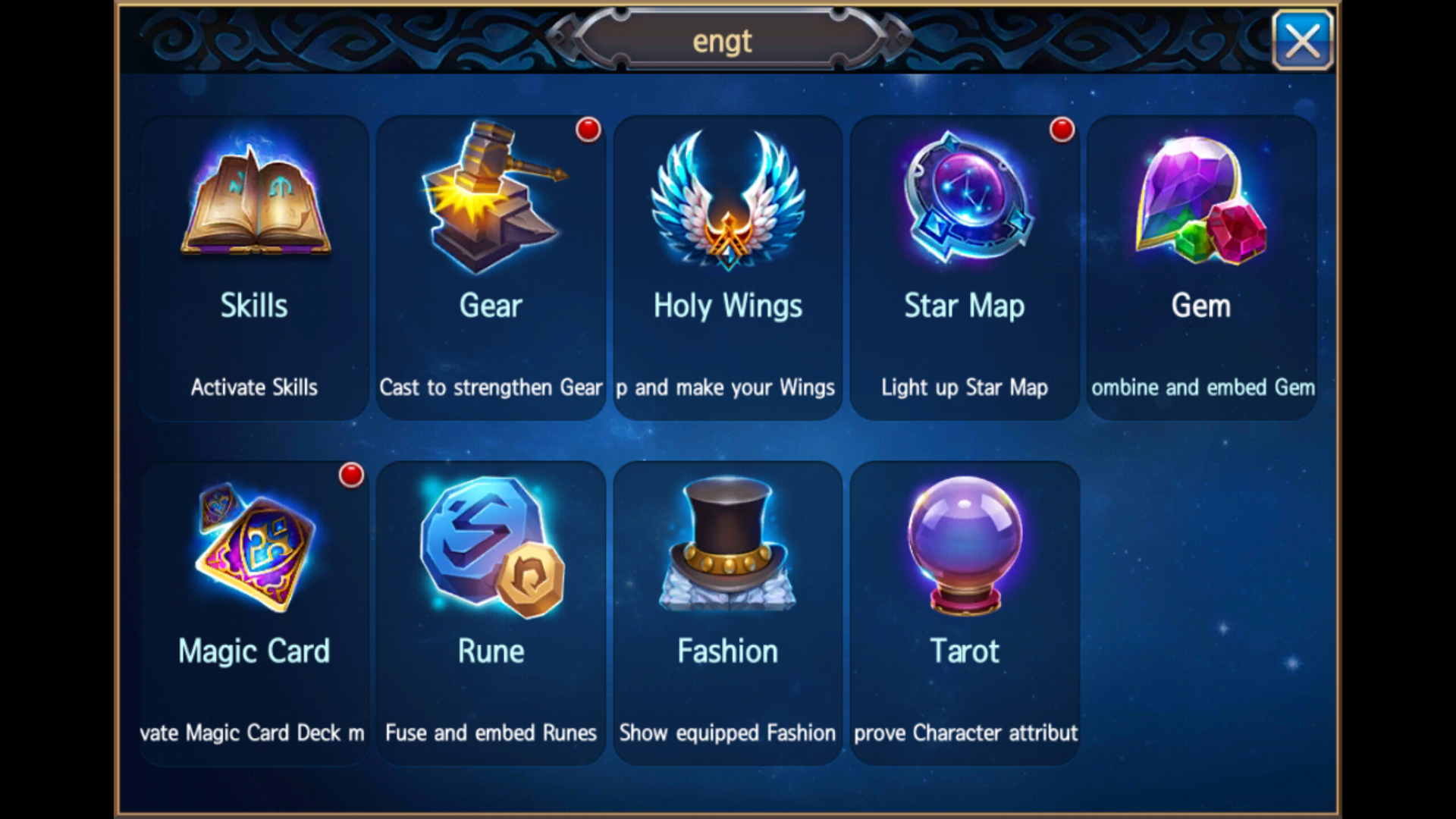Image resolution: width=1456 pixels, height=819 pixels.
Task: Click the Tarot label text
Action: (965, 651)
